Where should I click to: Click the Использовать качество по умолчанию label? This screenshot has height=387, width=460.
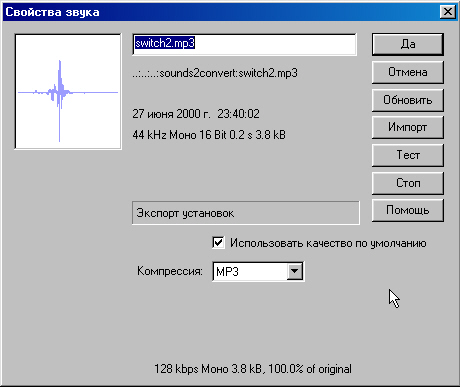[328, 243]
